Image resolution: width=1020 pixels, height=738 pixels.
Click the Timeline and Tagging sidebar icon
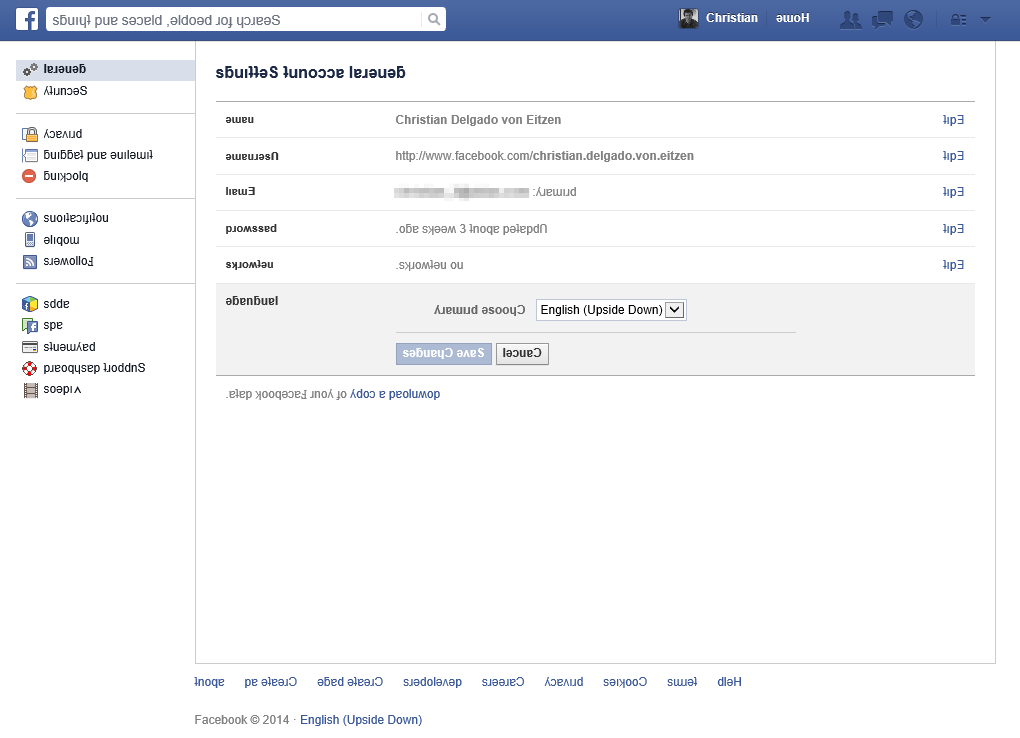(x=30, y=156)
